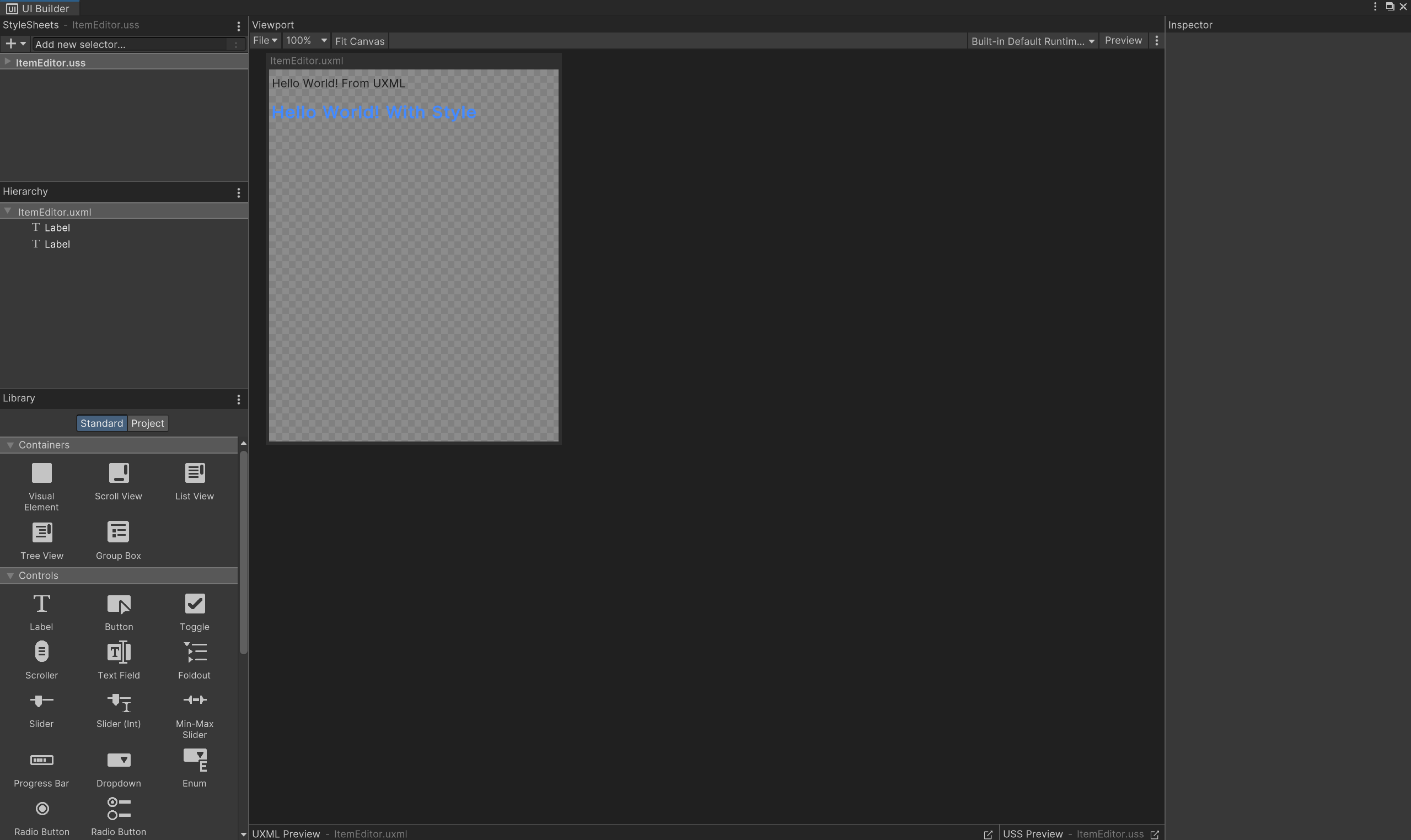Toggle Preview mode in Viewport
The image size is (1411, 840).
[1123, 41]
